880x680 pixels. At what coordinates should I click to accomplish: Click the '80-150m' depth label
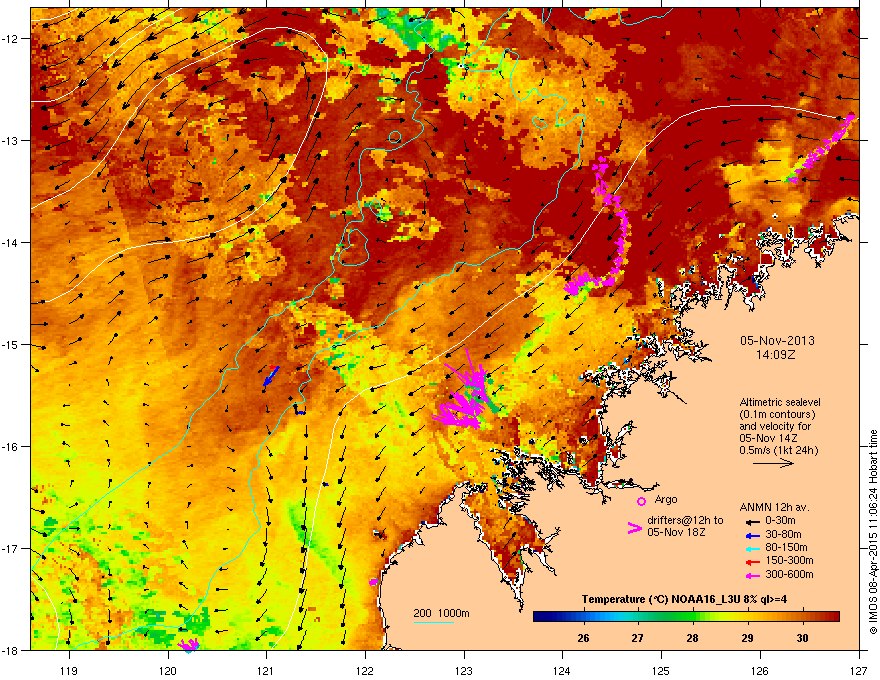click(786, 548)
